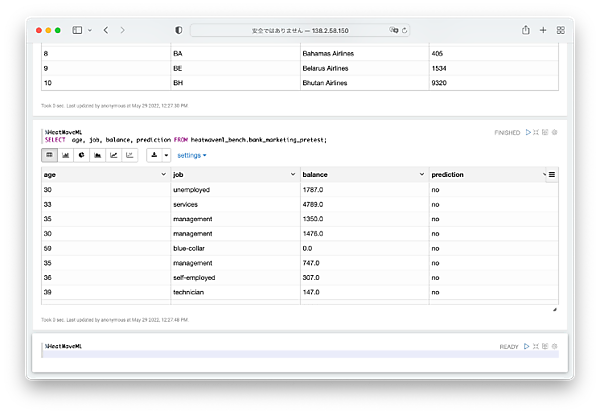600x415 pixels.
Task: Select the pie chart visualization
Action: pyautogui.click(x=81, y=155)
